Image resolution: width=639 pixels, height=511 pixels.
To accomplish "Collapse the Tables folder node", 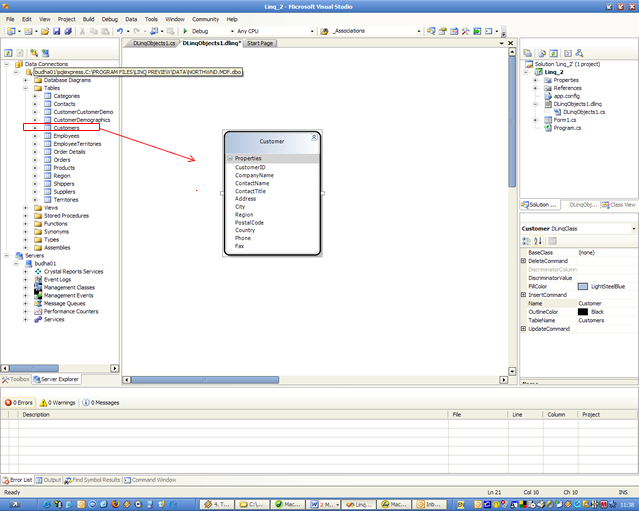I will [26, 88].
